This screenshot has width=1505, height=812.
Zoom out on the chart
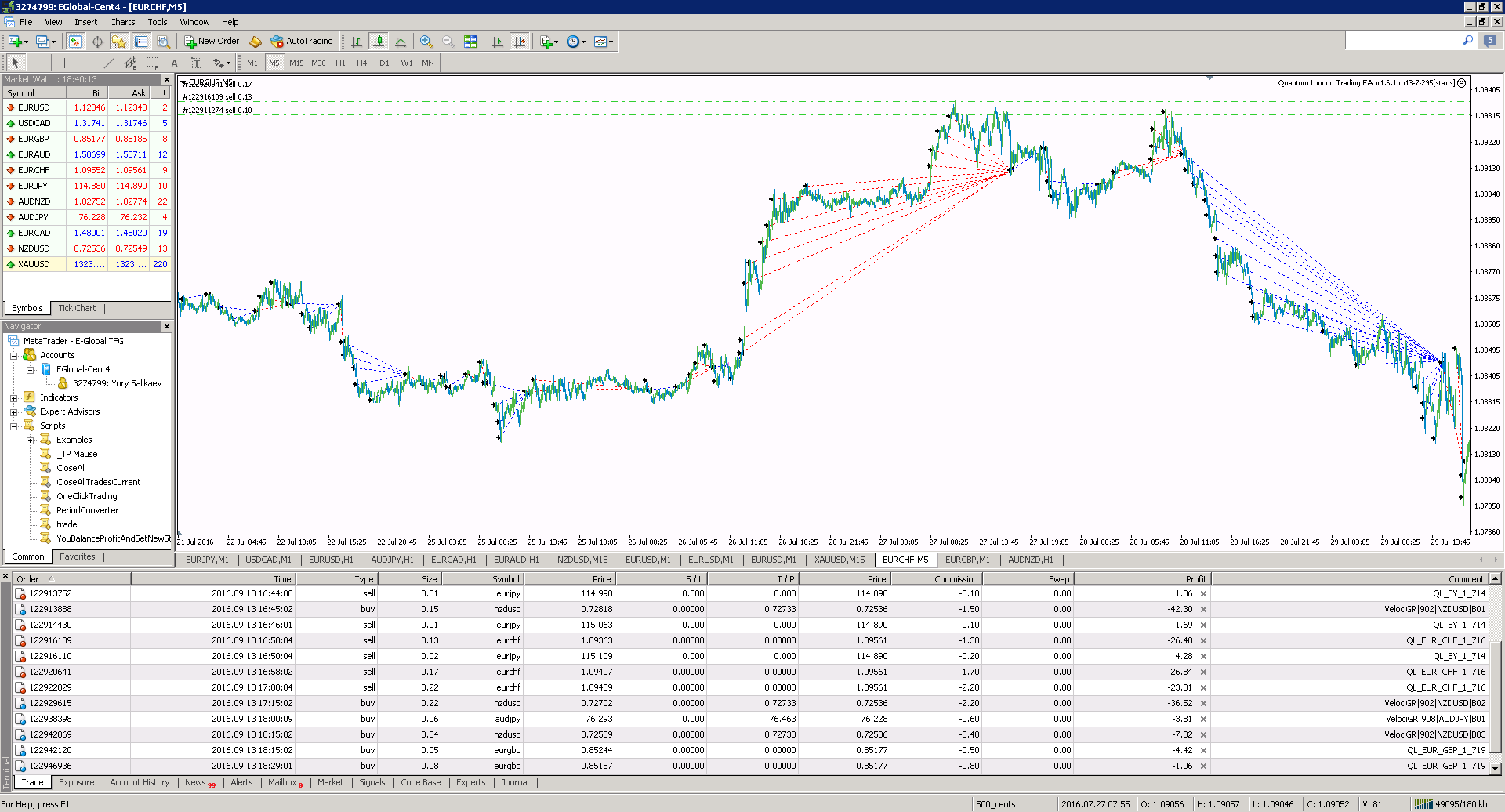tap(448, 42)
